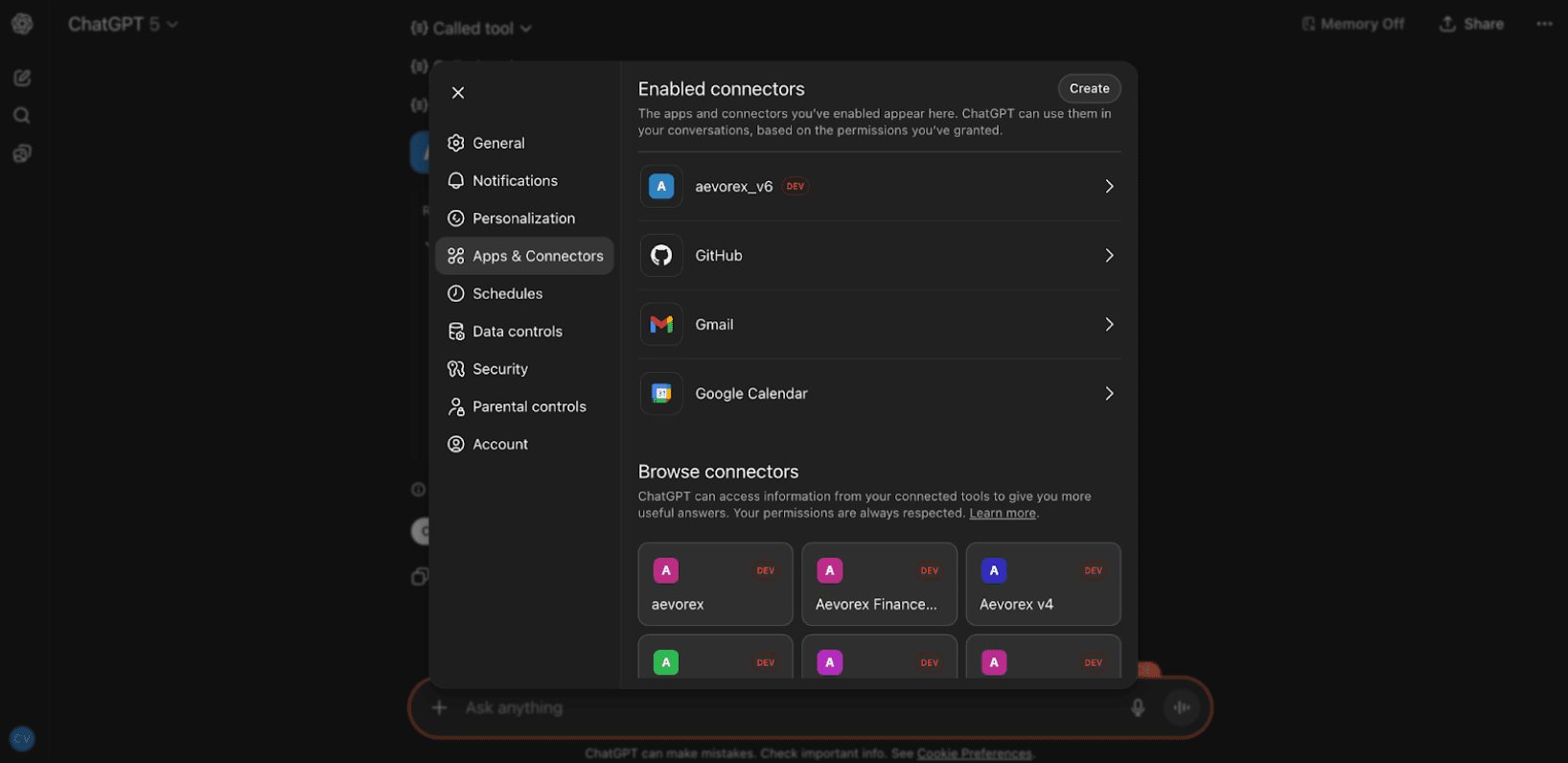Open Data controls settings
This screenshot has height=763, width=1568.
pos(524,332)
